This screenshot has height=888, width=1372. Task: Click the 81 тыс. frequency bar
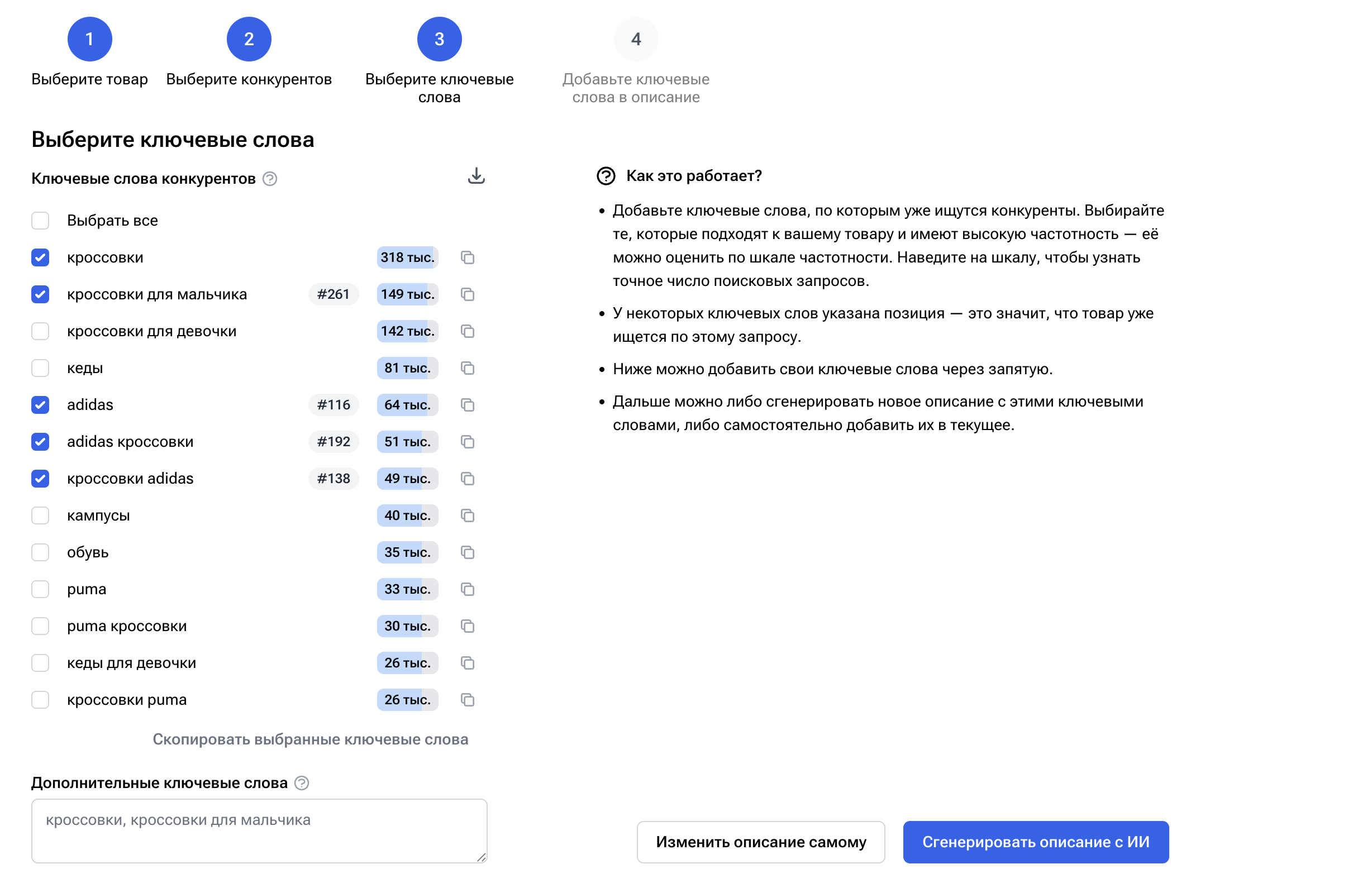click(x=408, y=368)
